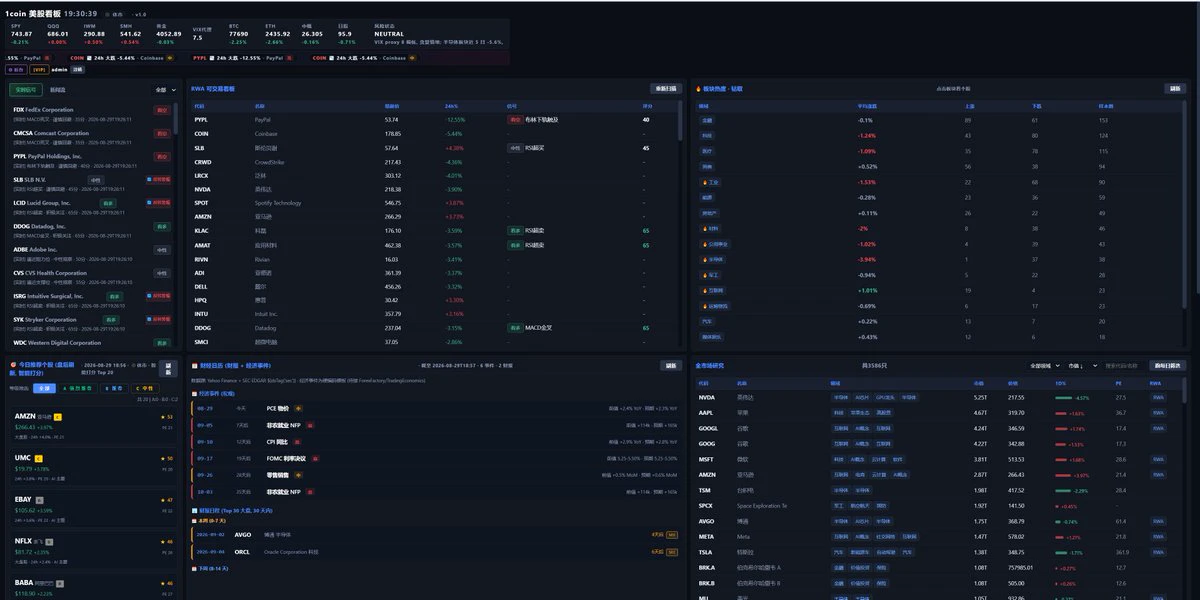Sort RWA table by 24h% column
This screenshot has height=600, width=1200.
451,105
